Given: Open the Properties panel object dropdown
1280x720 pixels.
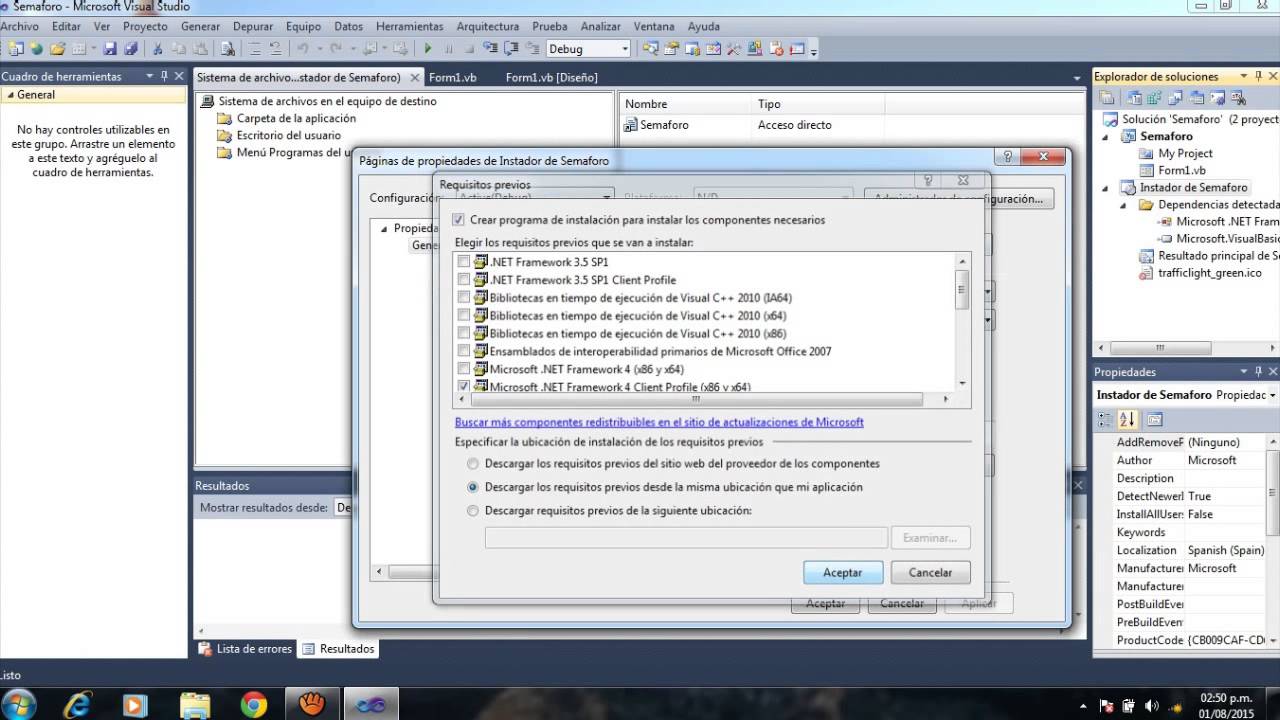Looking at the screenshot, I should click(x=1271, y=395).
